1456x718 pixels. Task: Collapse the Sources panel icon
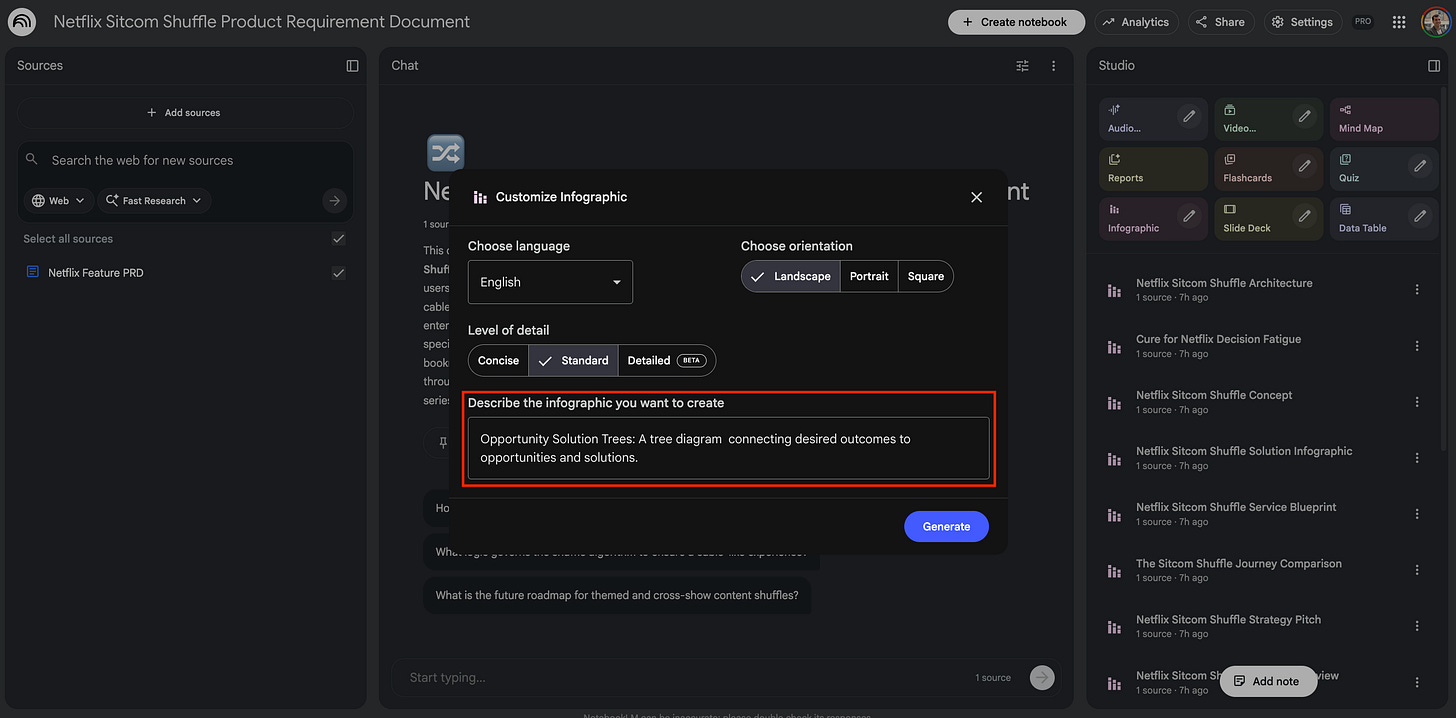pos(352,66)
